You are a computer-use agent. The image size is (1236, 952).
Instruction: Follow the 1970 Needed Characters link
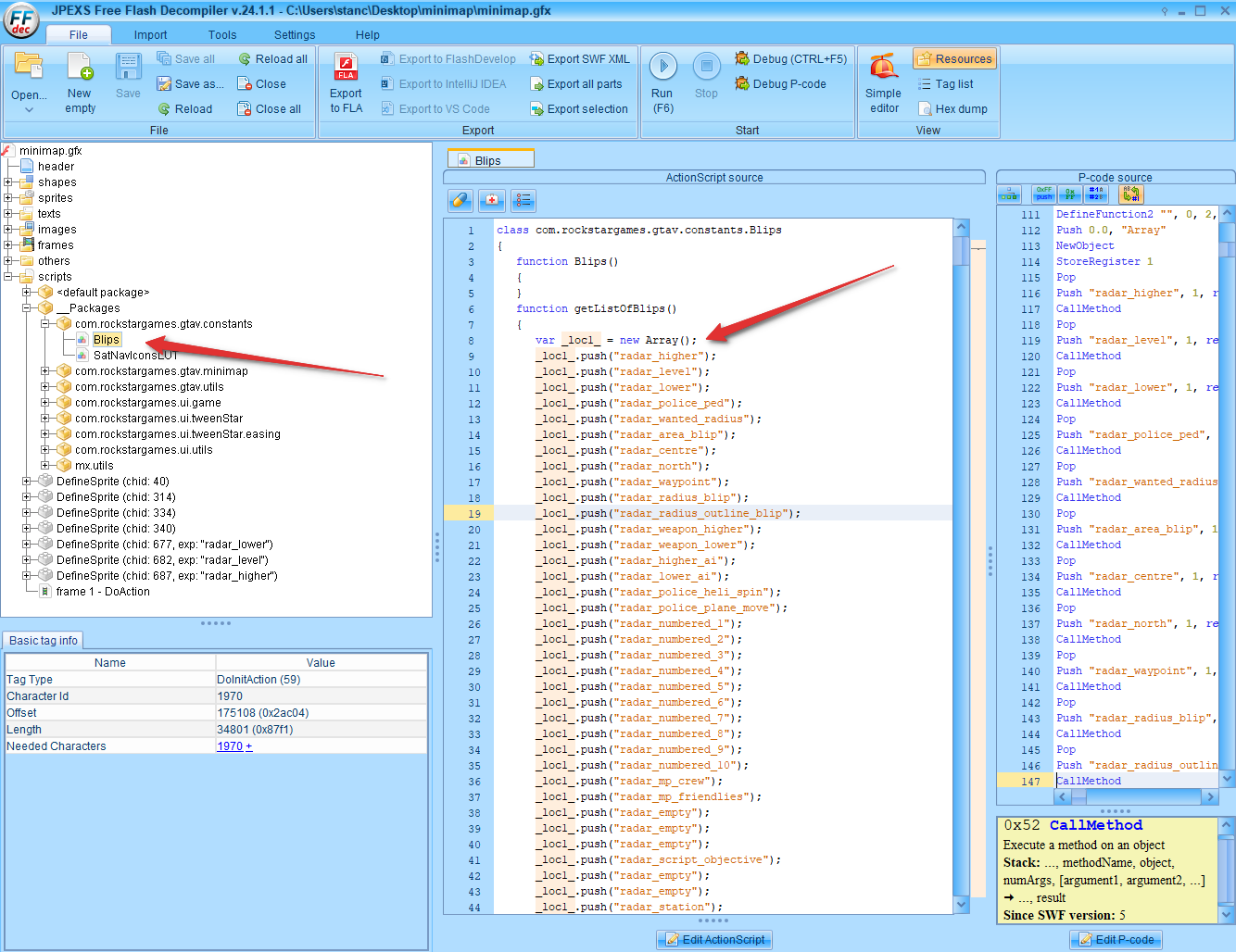tap(230, 745)
